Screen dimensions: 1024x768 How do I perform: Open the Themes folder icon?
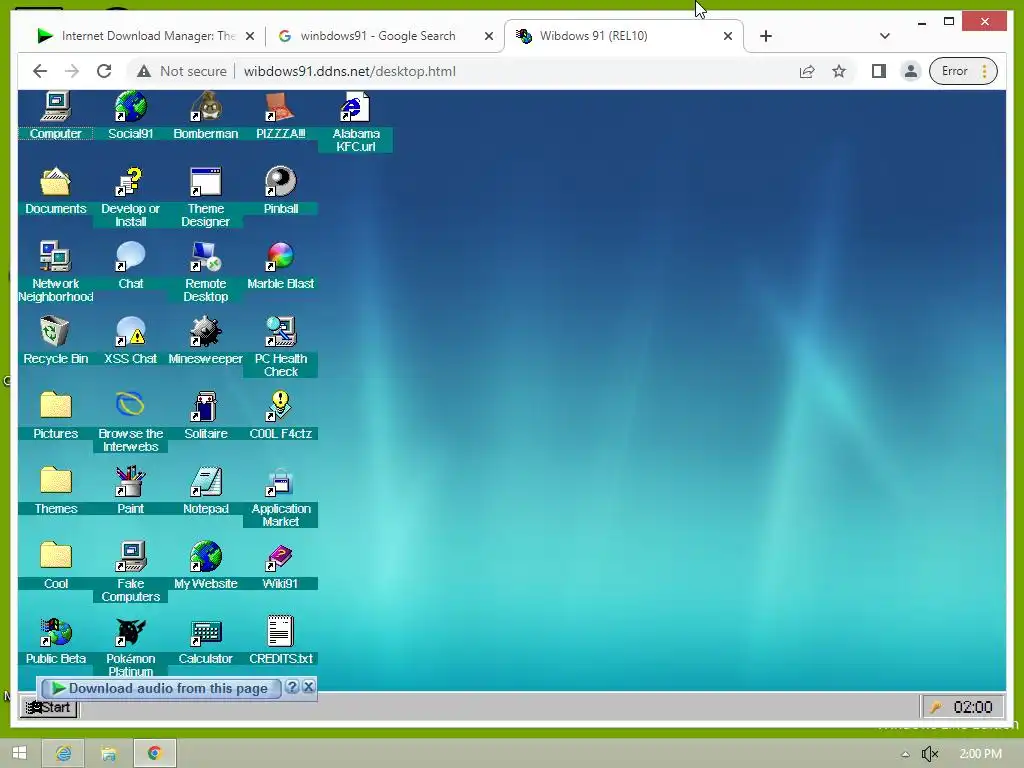[56, 491]
